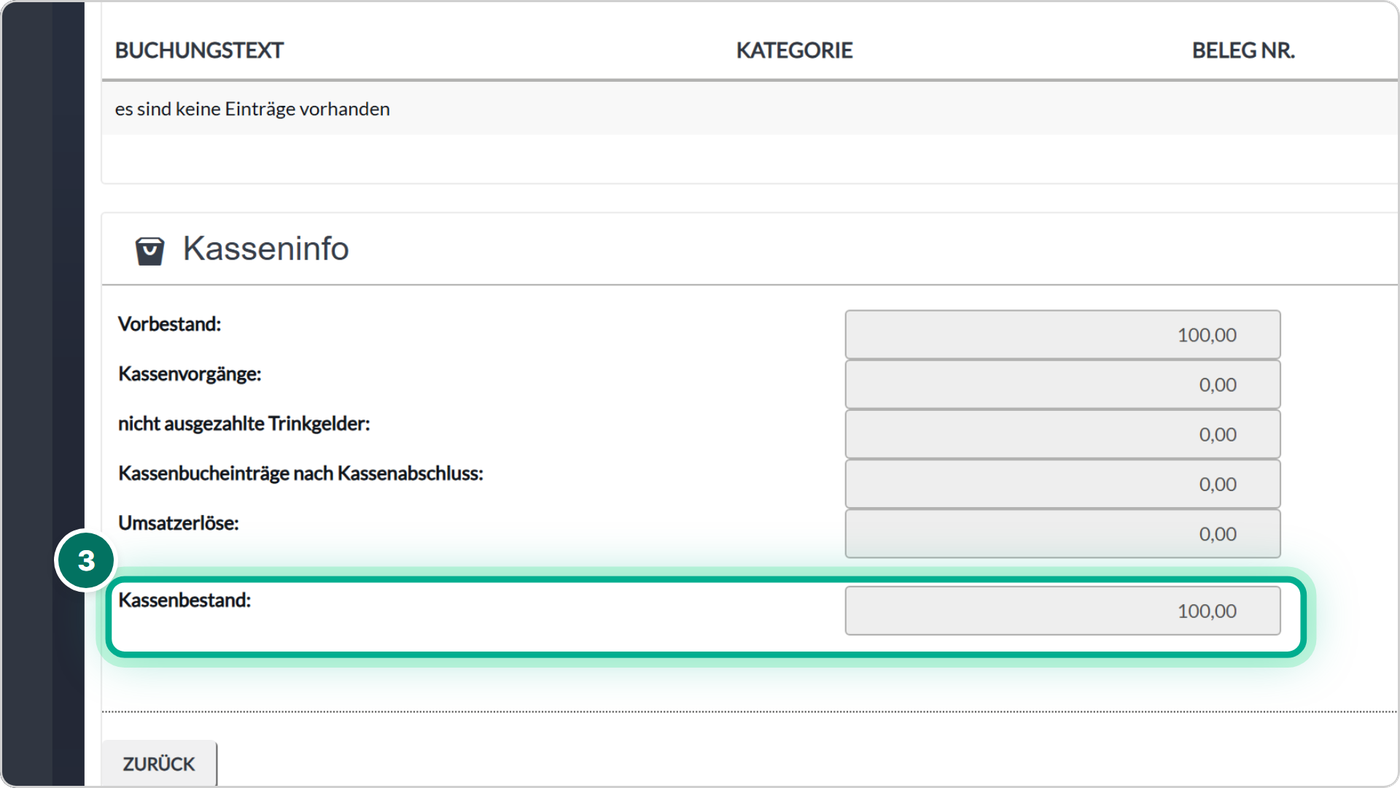
Task: Click the Kasseninfo heading text
Action: (x=266, y=249)
